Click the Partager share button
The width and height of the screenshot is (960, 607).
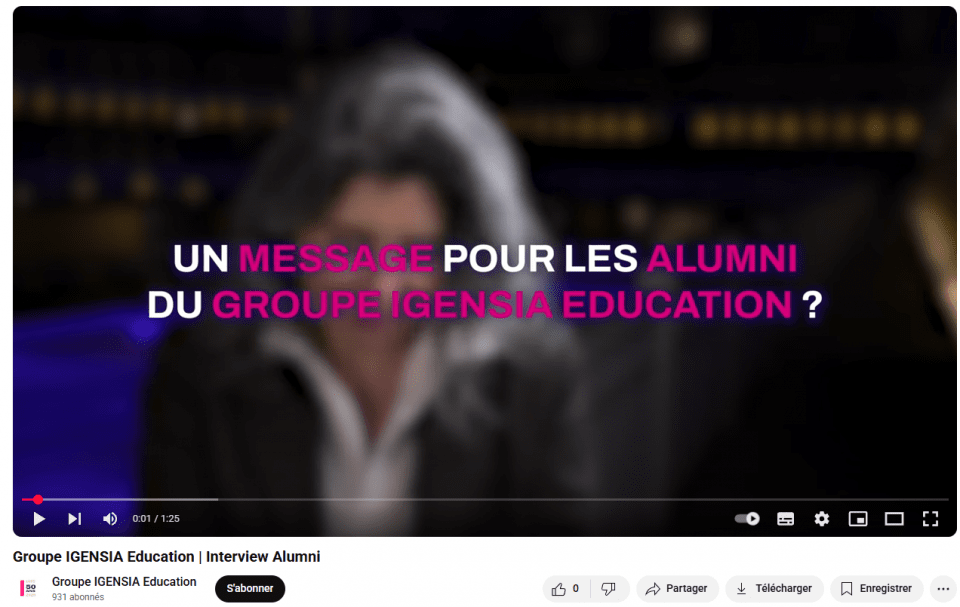(x=677, y=589)
